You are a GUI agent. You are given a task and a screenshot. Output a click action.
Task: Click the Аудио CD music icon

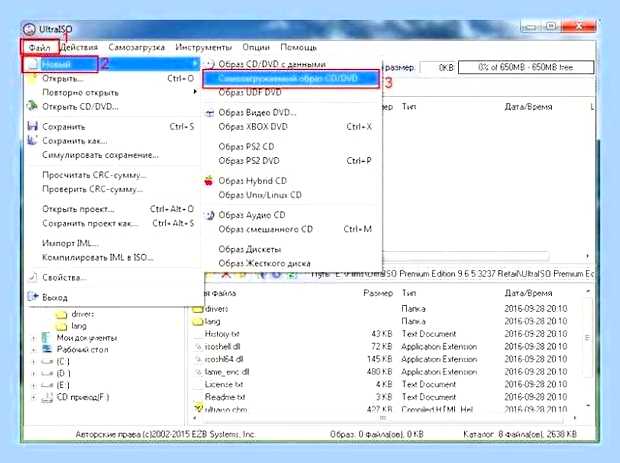point(210,215)
